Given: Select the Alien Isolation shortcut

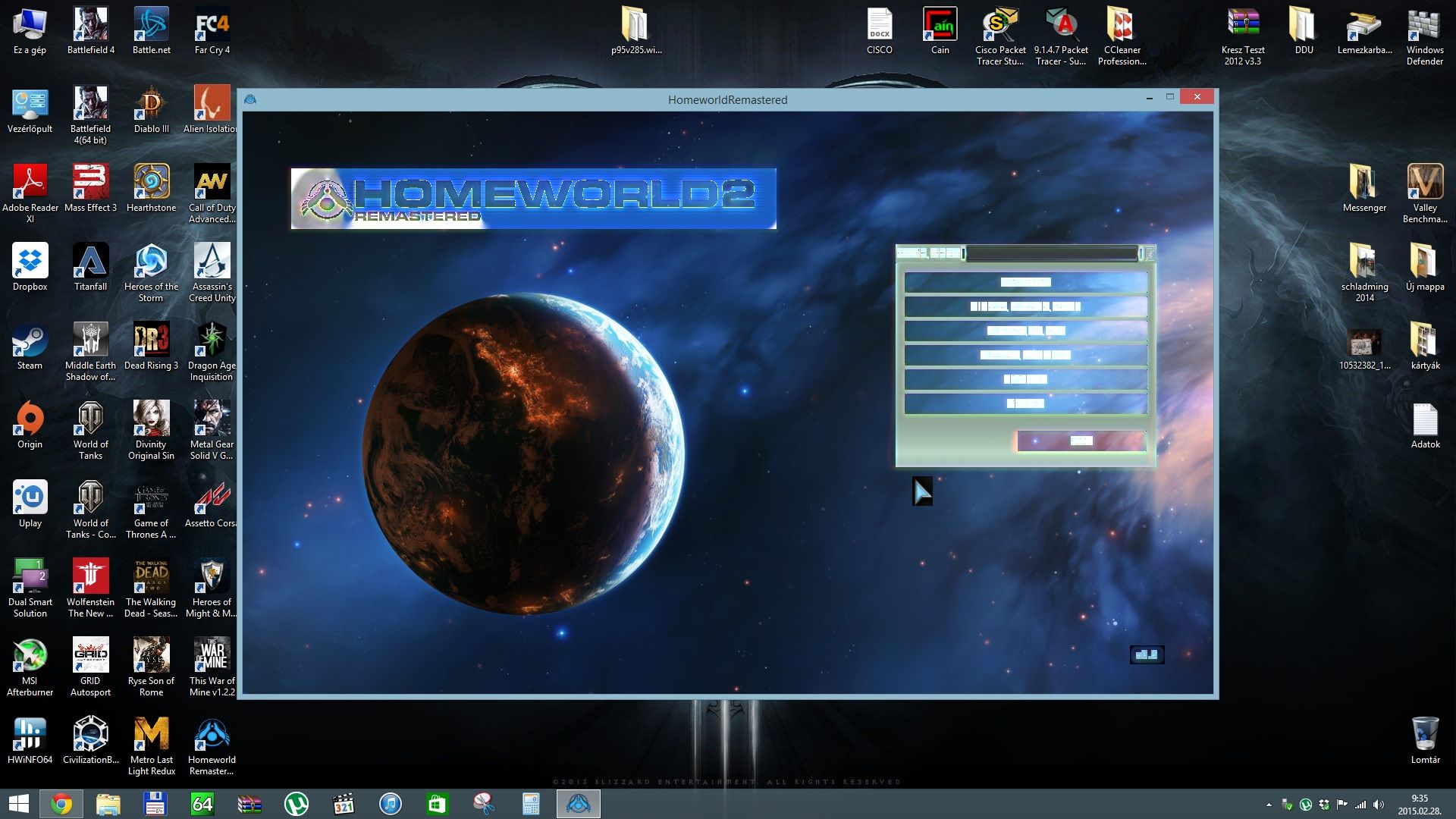Looking at the screenshot, I should coord(210,110).
